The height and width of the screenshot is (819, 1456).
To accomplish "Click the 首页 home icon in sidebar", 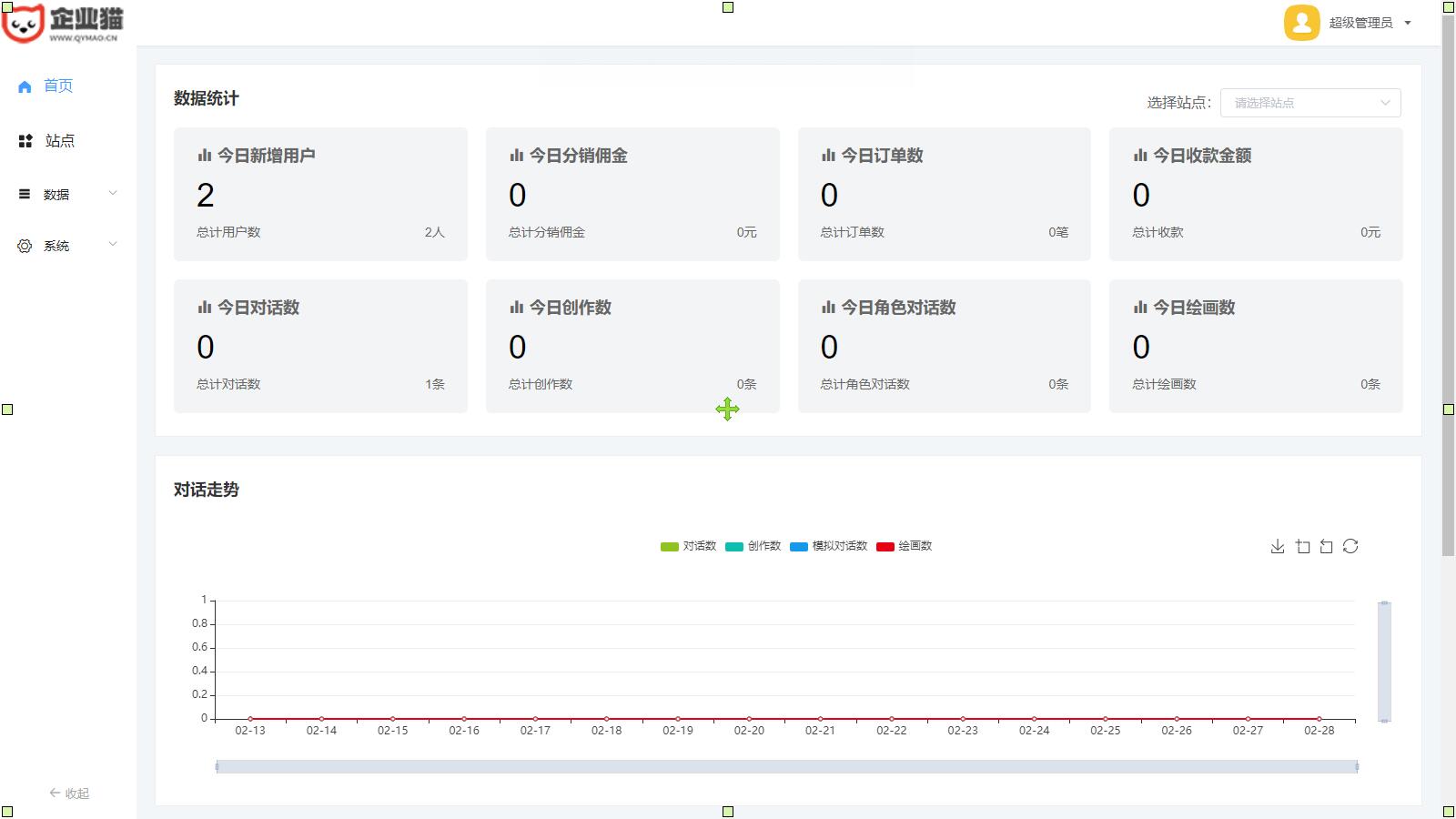I will [25, 86].
